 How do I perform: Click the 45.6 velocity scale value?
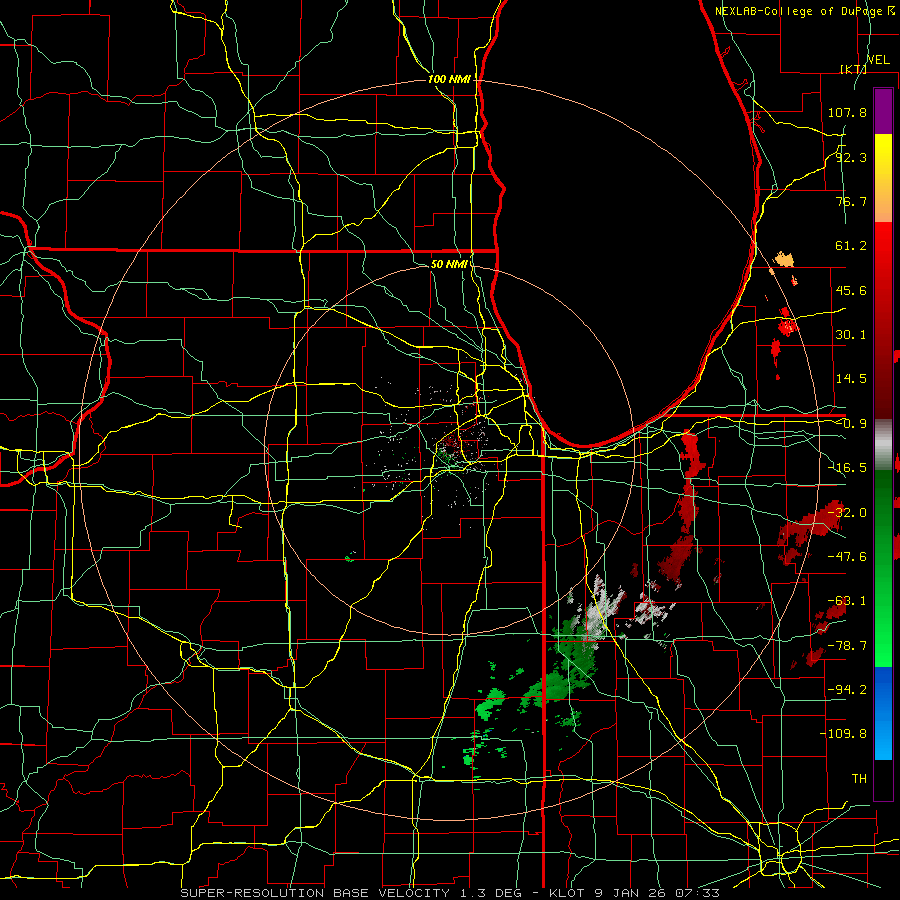[x=851, y=290]
